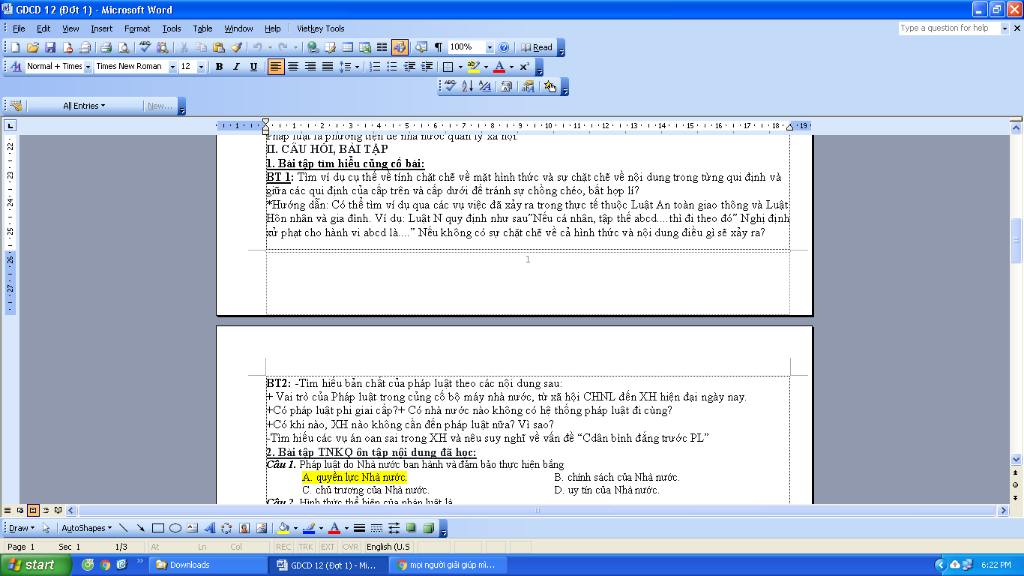Screen dimensions: 1024x576
Task: Open the Styles and Formatting pane
Action: click(x=16, y=67)
